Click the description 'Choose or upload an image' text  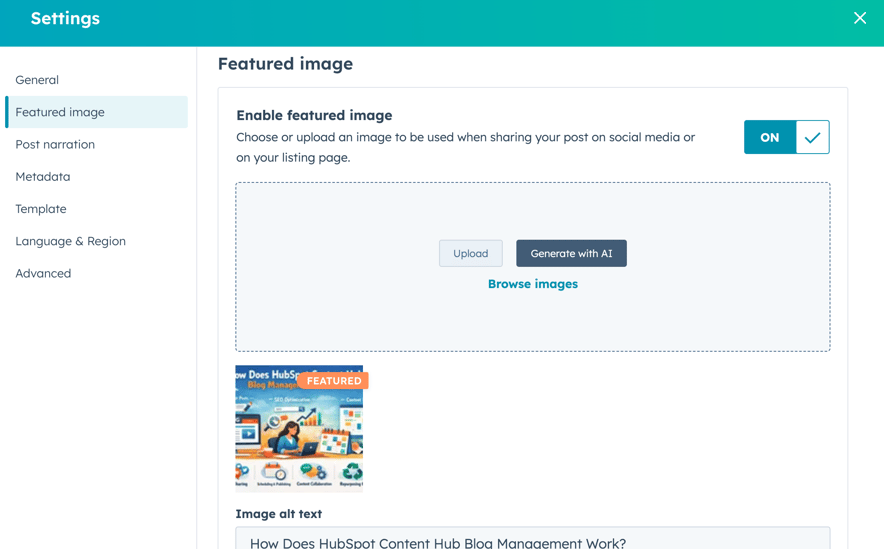[466, 147]
